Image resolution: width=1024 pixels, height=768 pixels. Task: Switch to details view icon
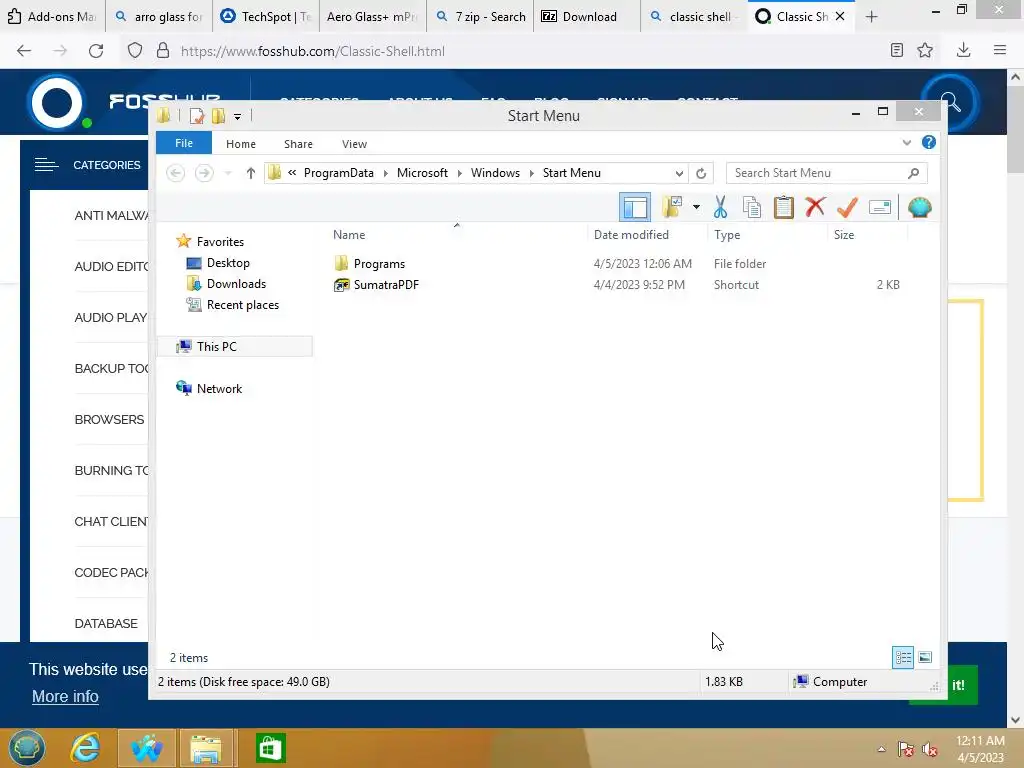[903, 658]
